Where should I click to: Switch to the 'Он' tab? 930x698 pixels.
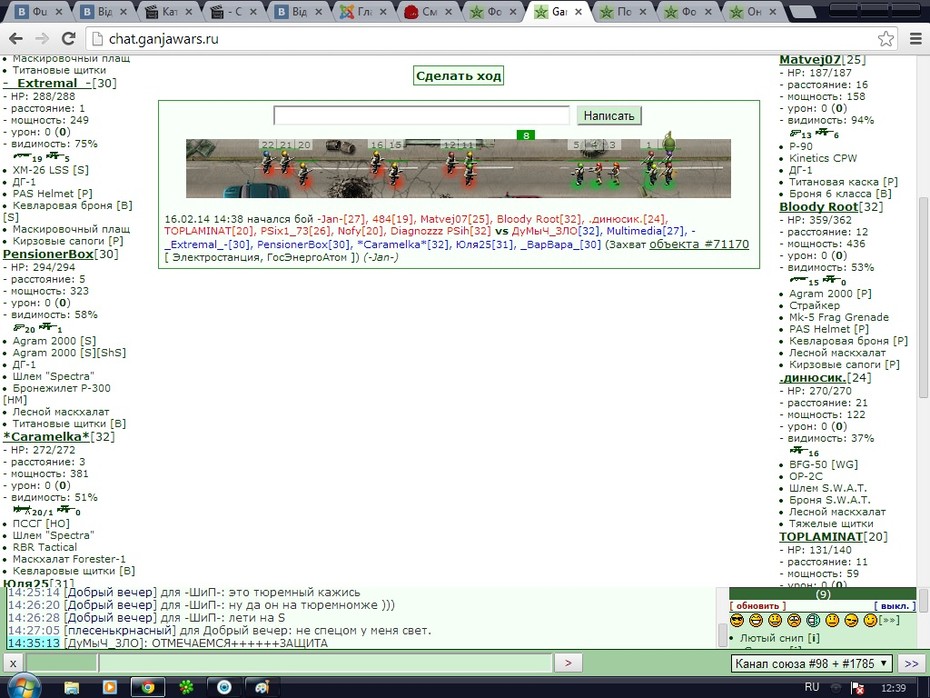[753, 11]
